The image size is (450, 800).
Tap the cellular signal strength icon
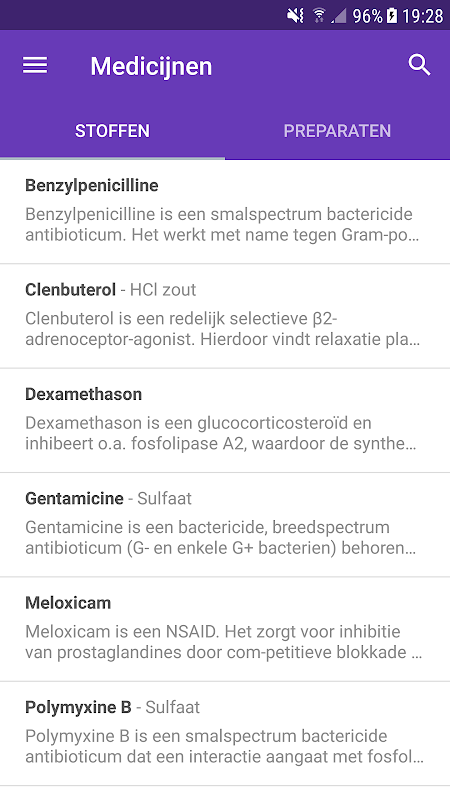(x=339, y=16)
